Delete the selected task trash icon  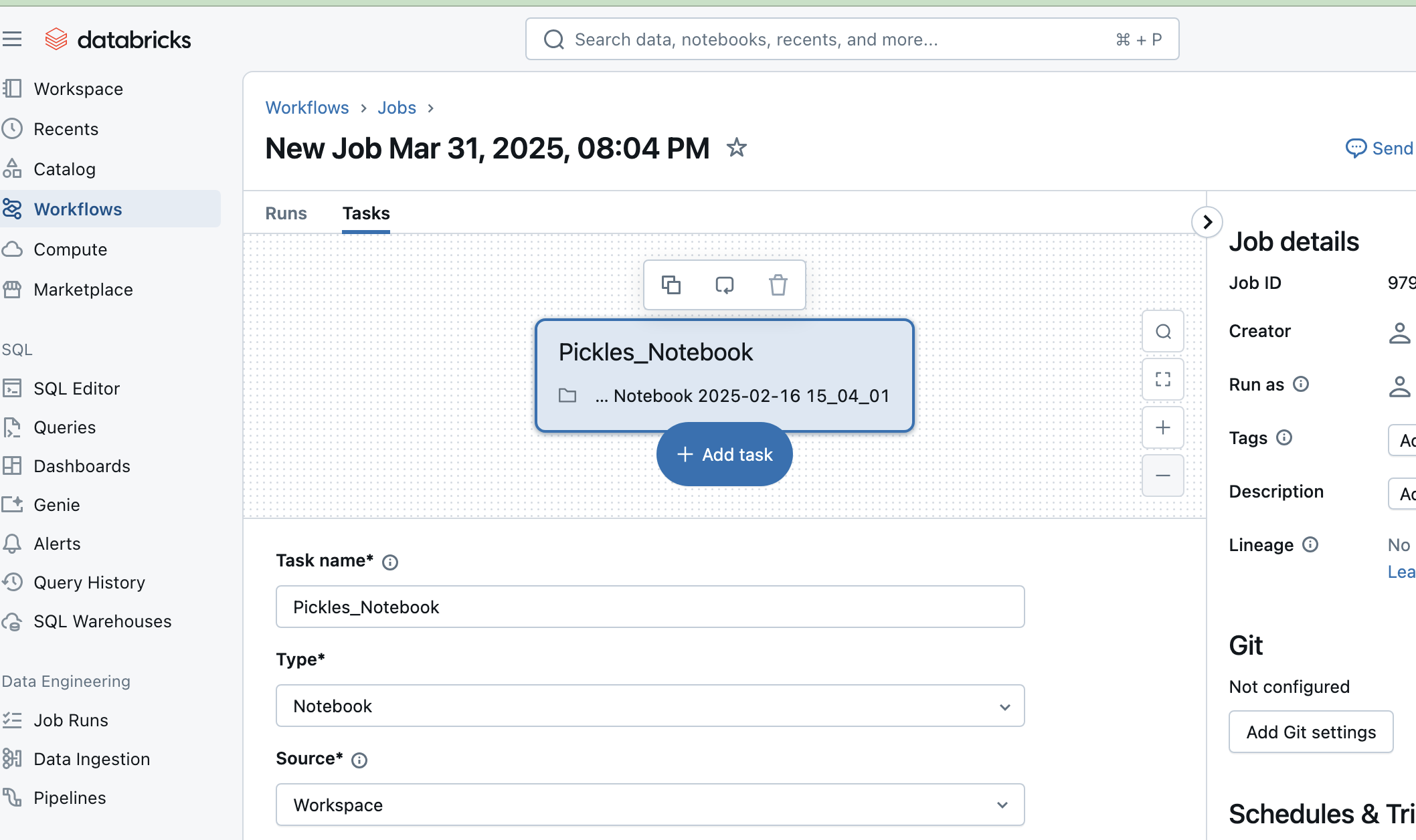(778, 285)
